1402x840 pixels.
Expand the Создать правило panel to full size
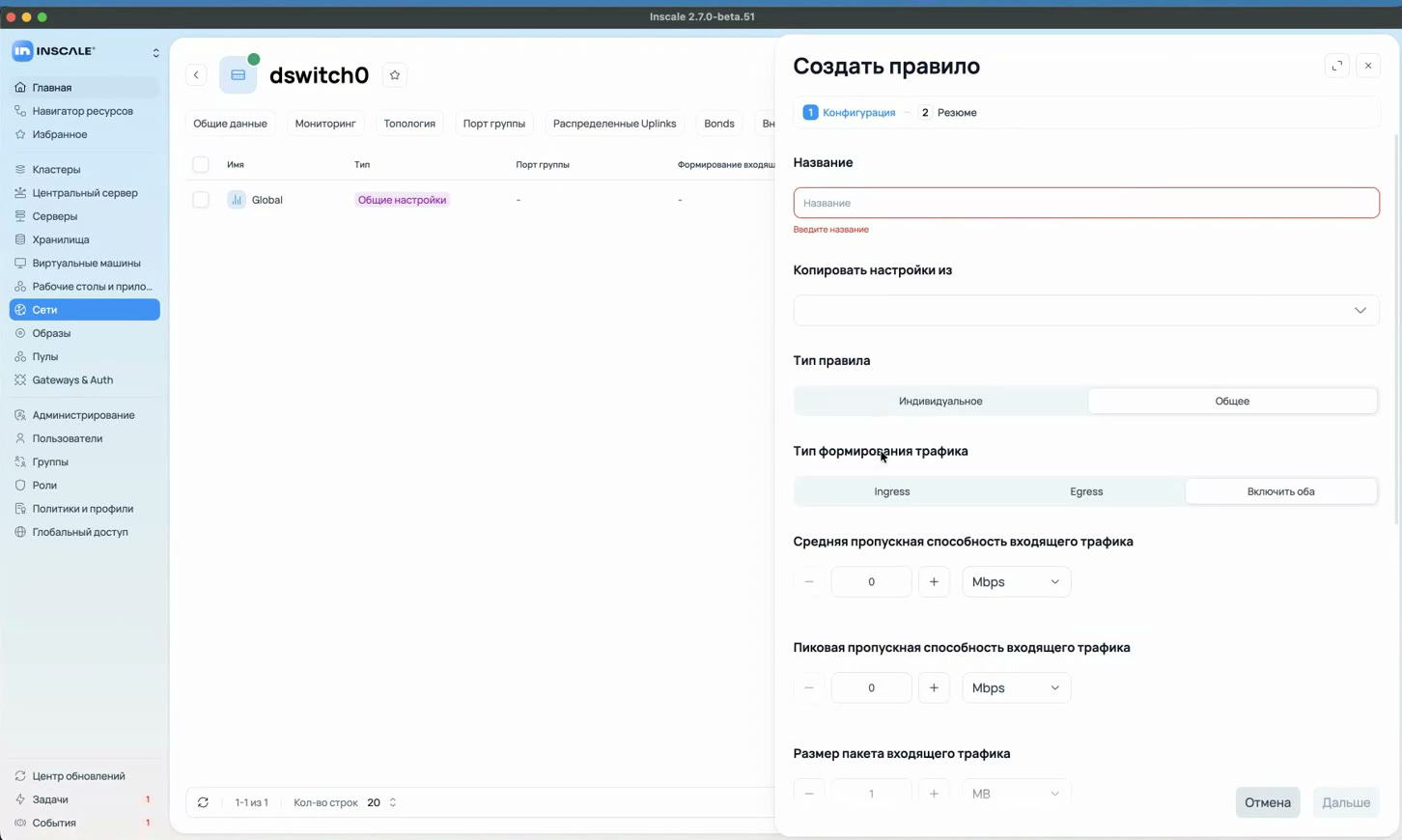[x=1337, y=66]
